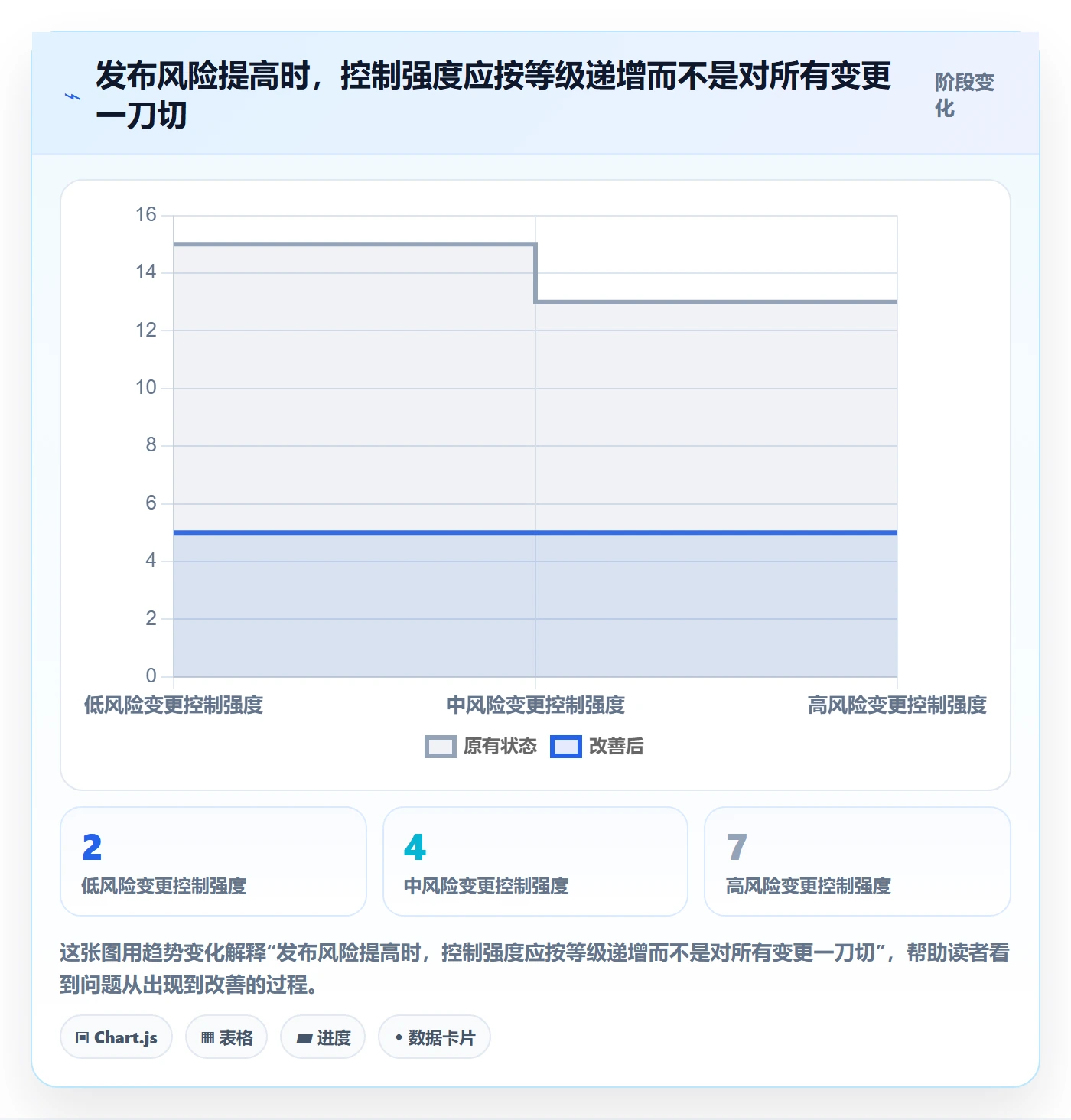Image resolution: width=1071 pixels, height=1120 pixels.
Task: Click the lightning bolt icon beside the title
Action: (x=73, y=96)
